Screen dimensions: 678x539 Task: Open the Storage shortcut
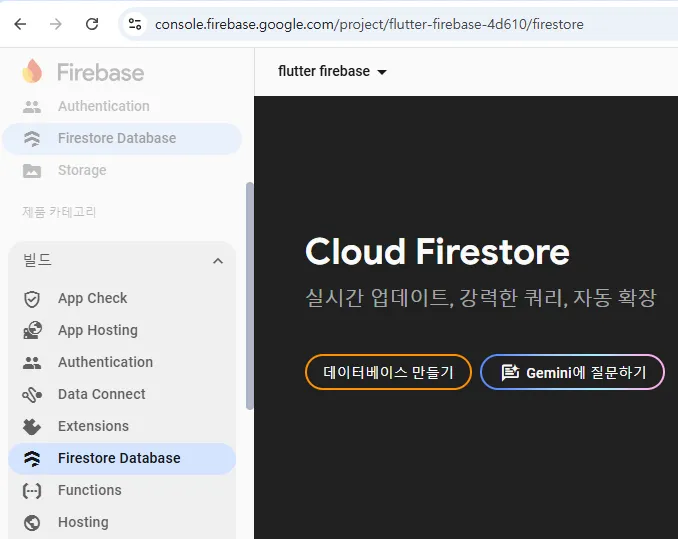point(82,170)
